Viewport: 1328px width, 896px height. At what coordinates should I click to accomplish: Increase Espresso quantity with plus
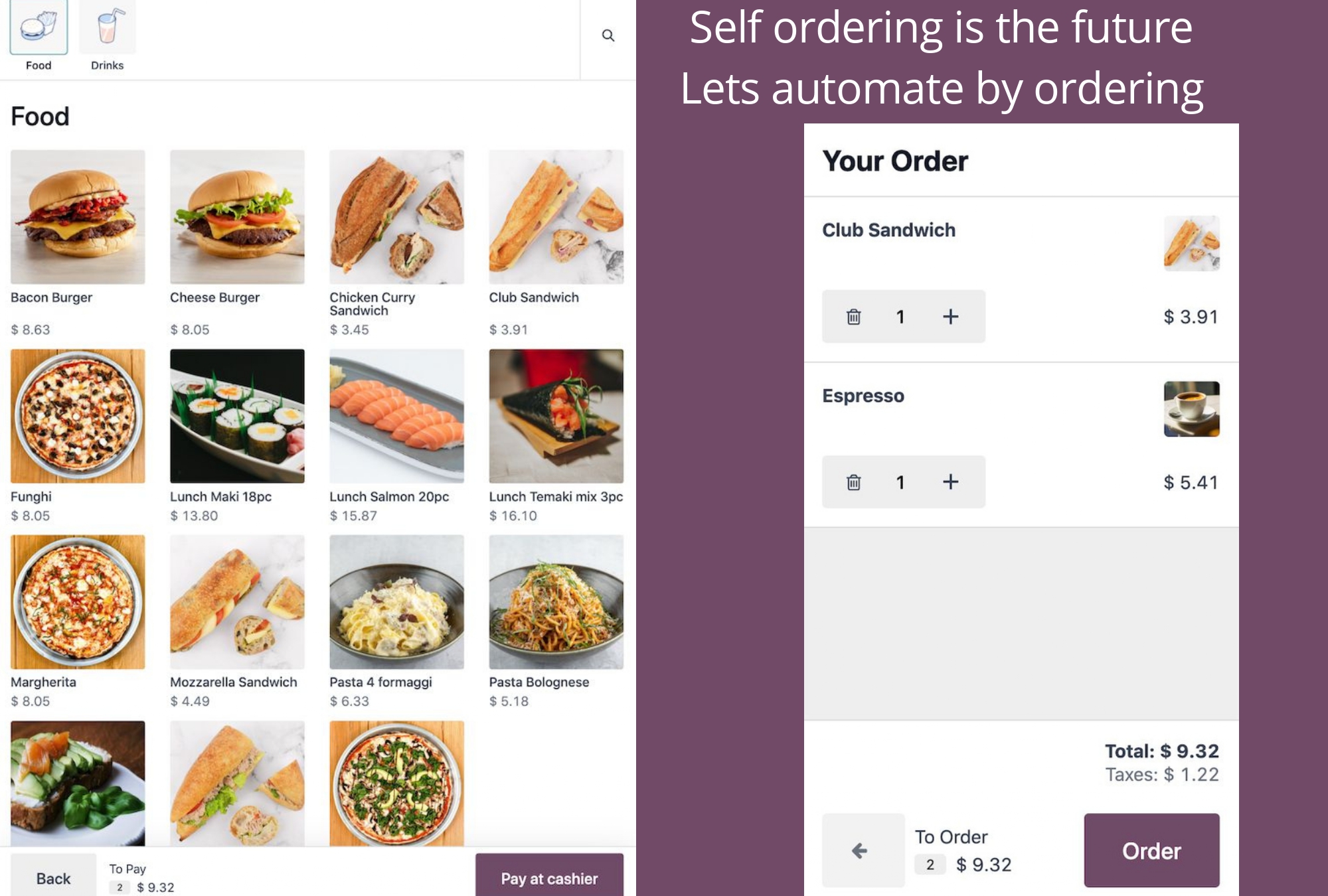point(950,482)
